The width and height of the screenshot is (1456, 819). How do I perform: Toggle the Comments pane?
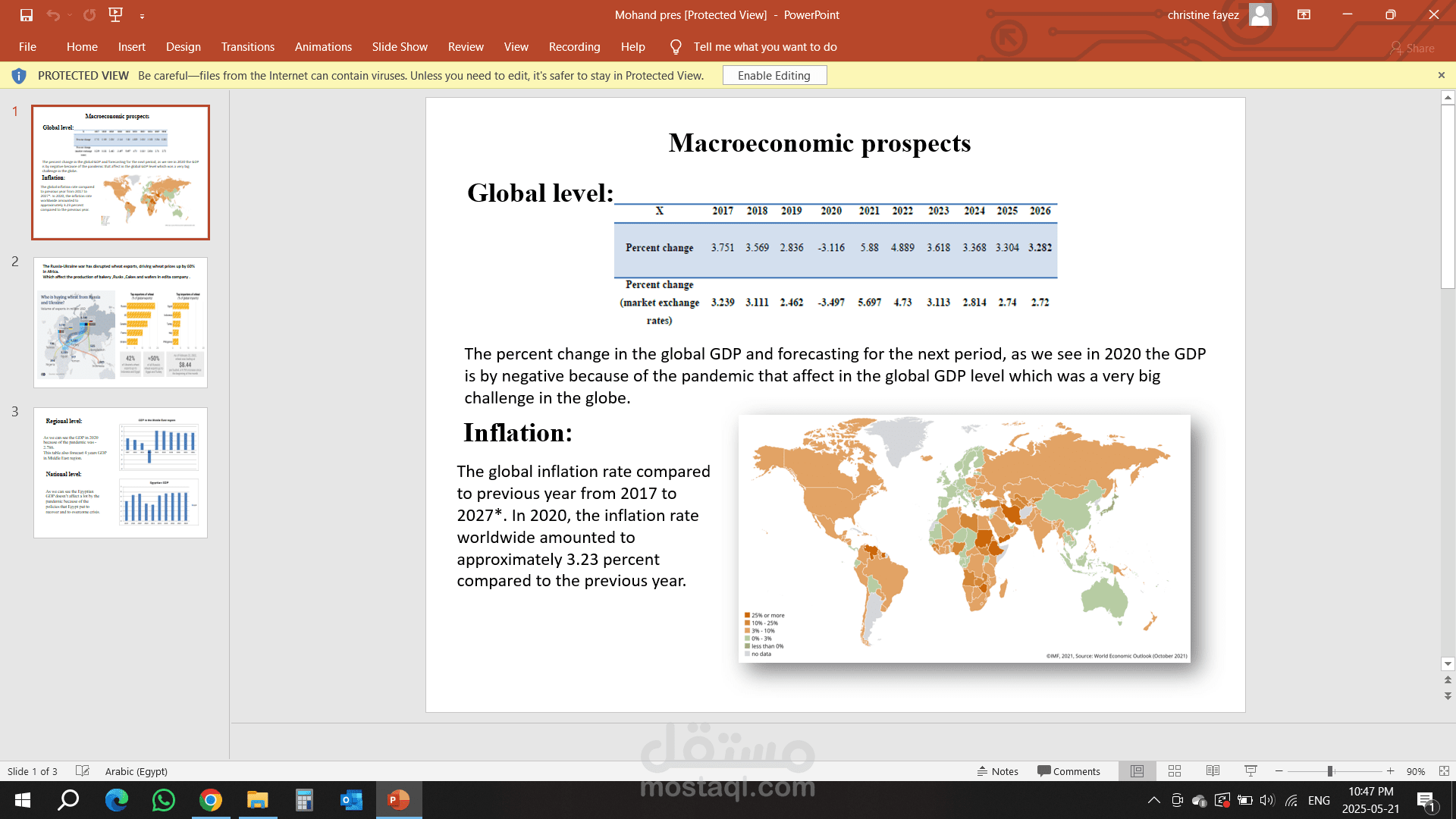click(1068, 771)
